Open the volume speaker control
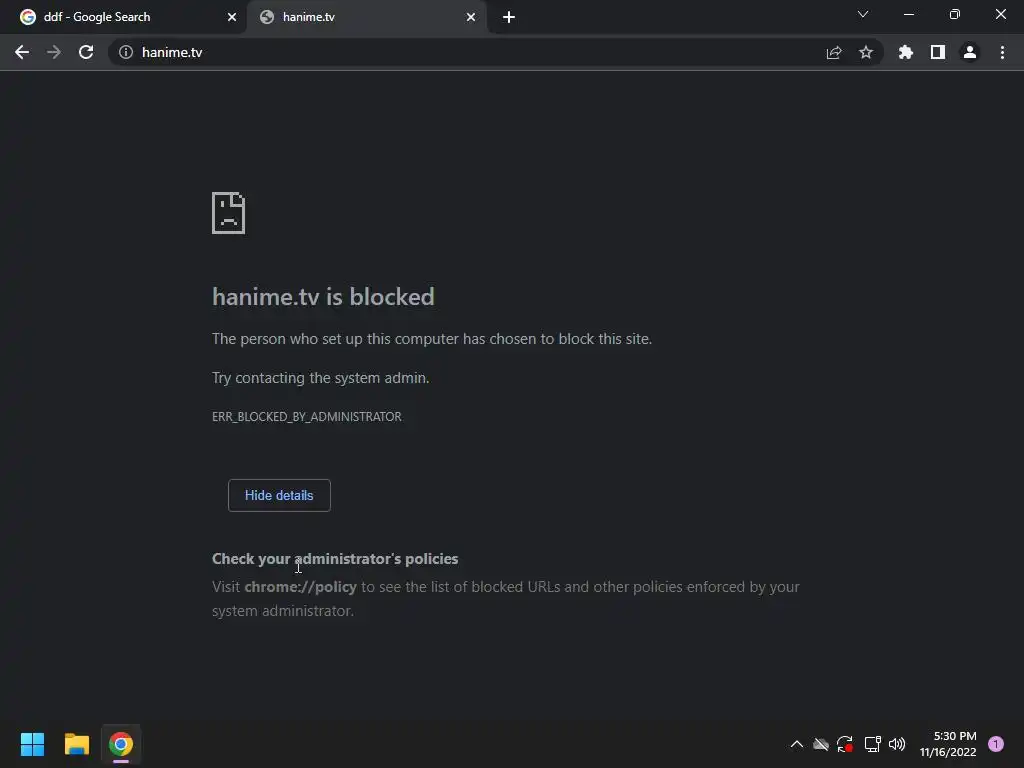Screen dimensions: 1024x768 click(x=897, y=744)
